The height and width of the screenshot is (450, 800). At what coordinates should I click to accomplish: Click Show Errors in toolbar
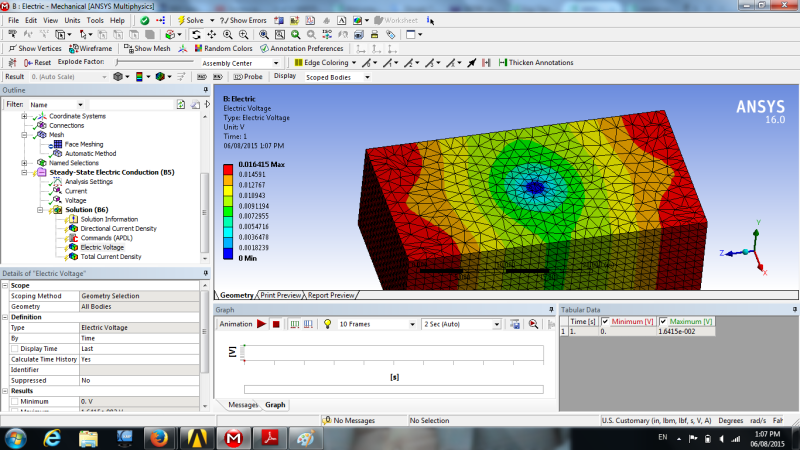[243, 20]
